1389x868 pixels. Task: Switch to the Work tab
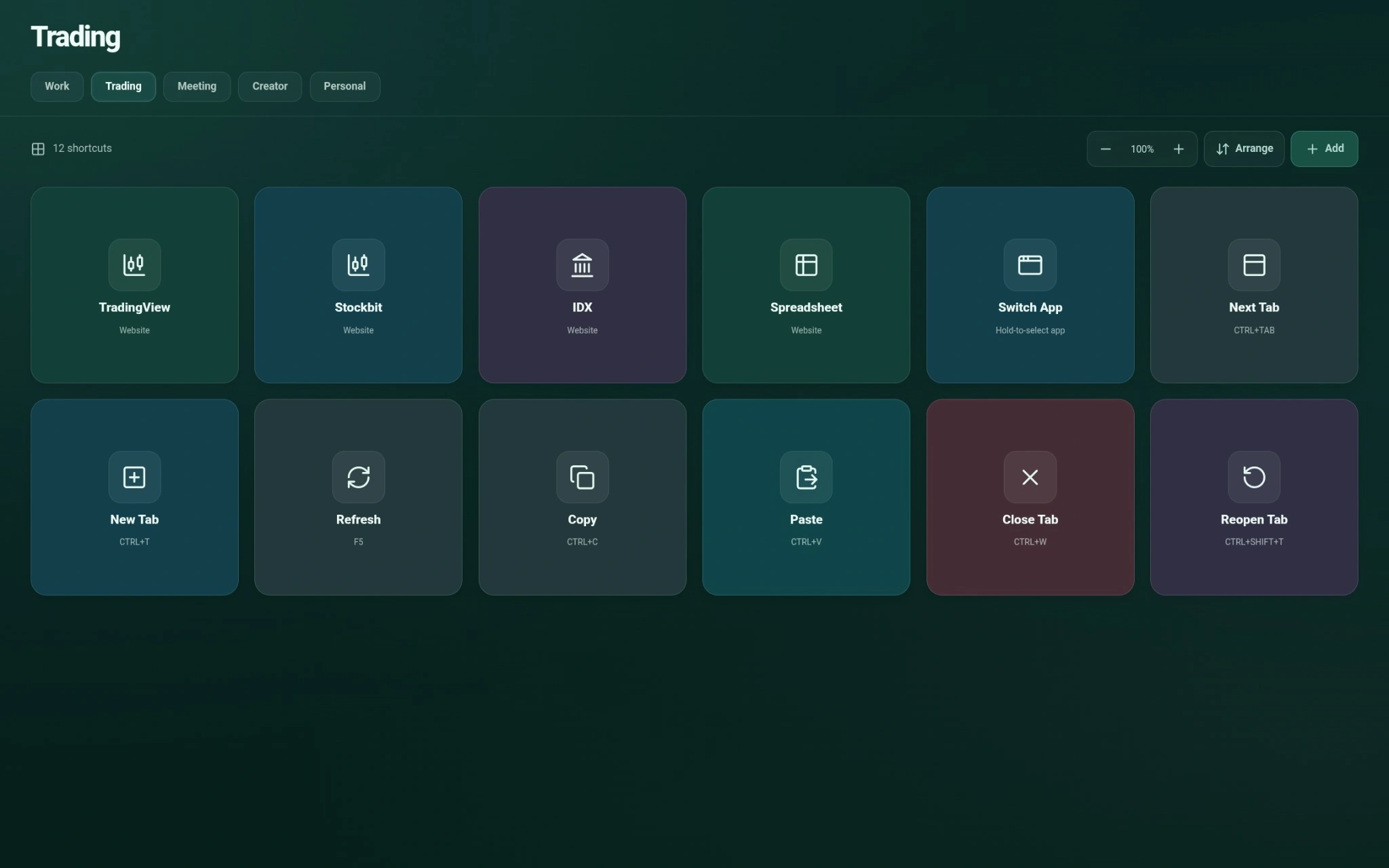57,86
